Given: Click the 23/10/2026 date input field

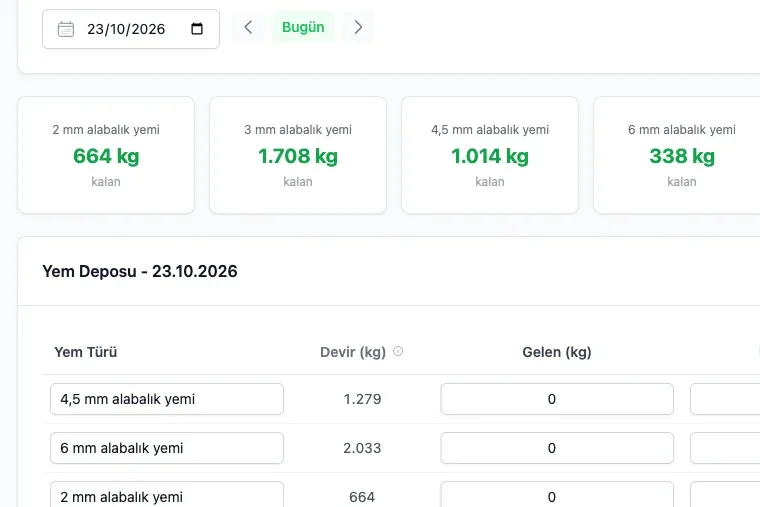Looking at the screenshot, I should [x=131, y=29].
